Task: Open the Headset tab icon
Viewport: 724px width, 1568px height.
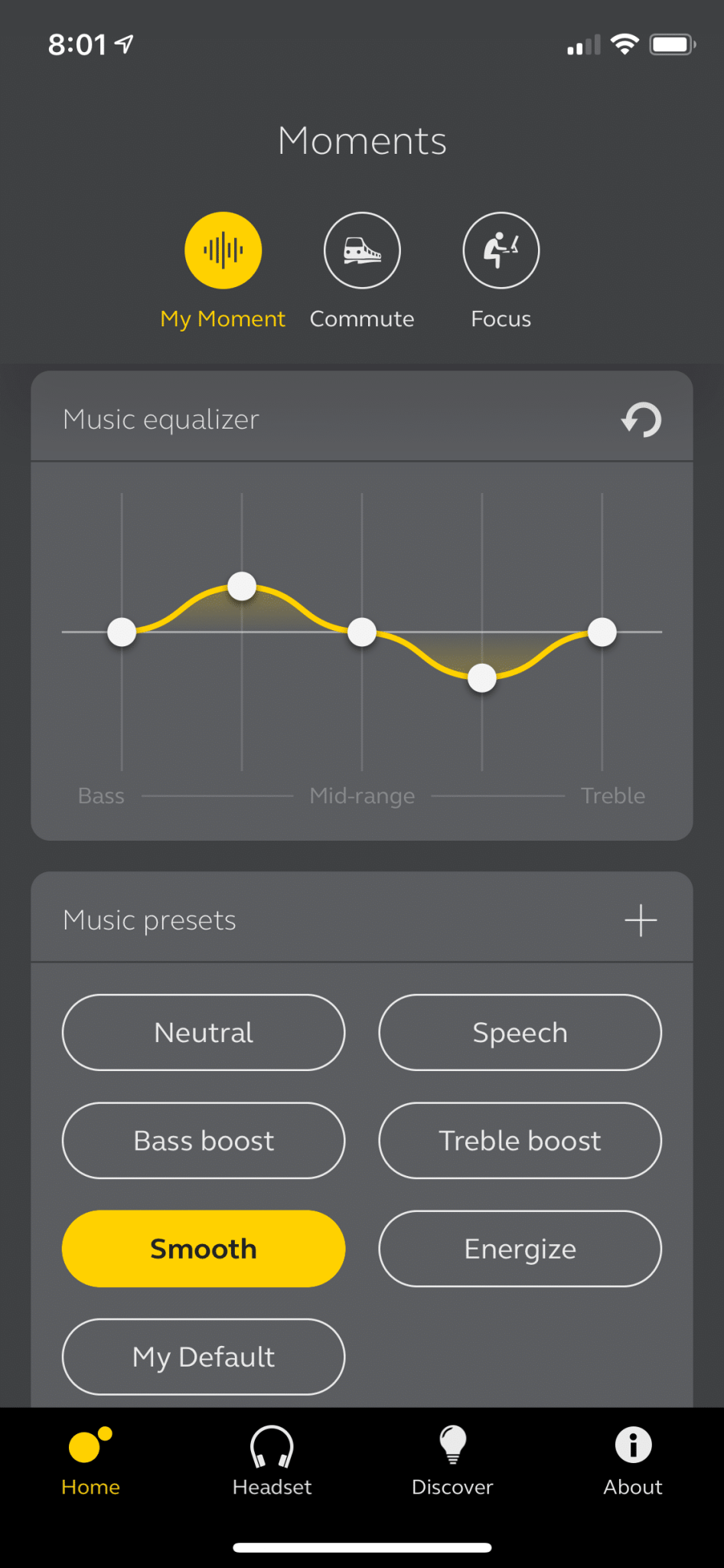Action: 272,1445
